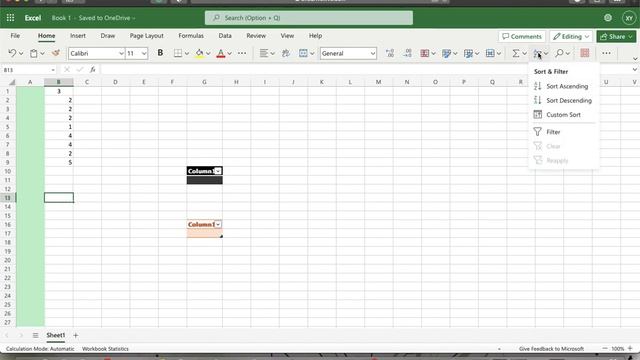Viewport: 640px width, 360px height.
Task: Switch to the Insert tab
Action: pyautogui.click(x=78, y=36)
